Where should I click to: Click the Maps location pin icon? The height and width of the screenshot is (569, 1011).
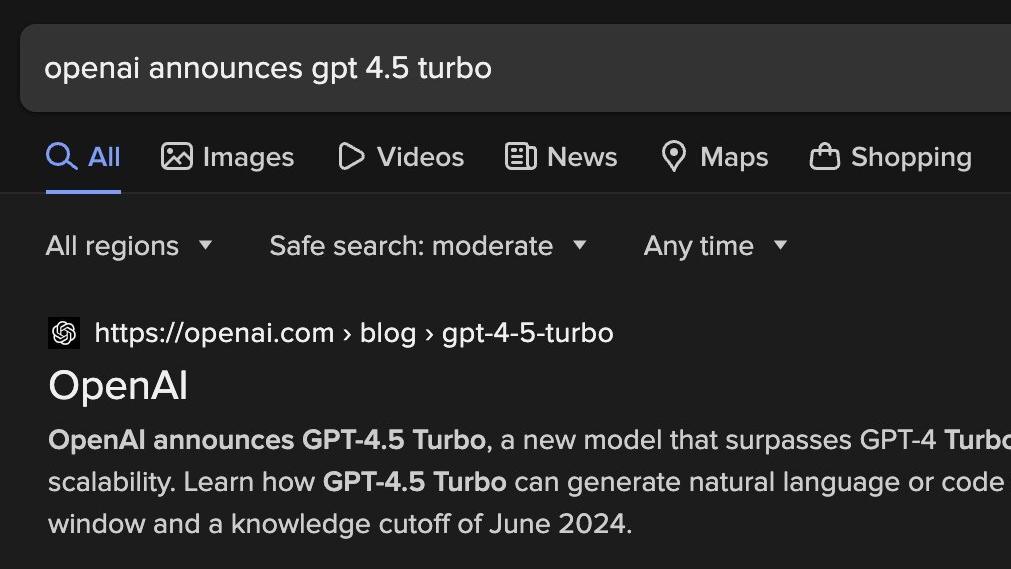pyautogui.click(x=674, y=157)
